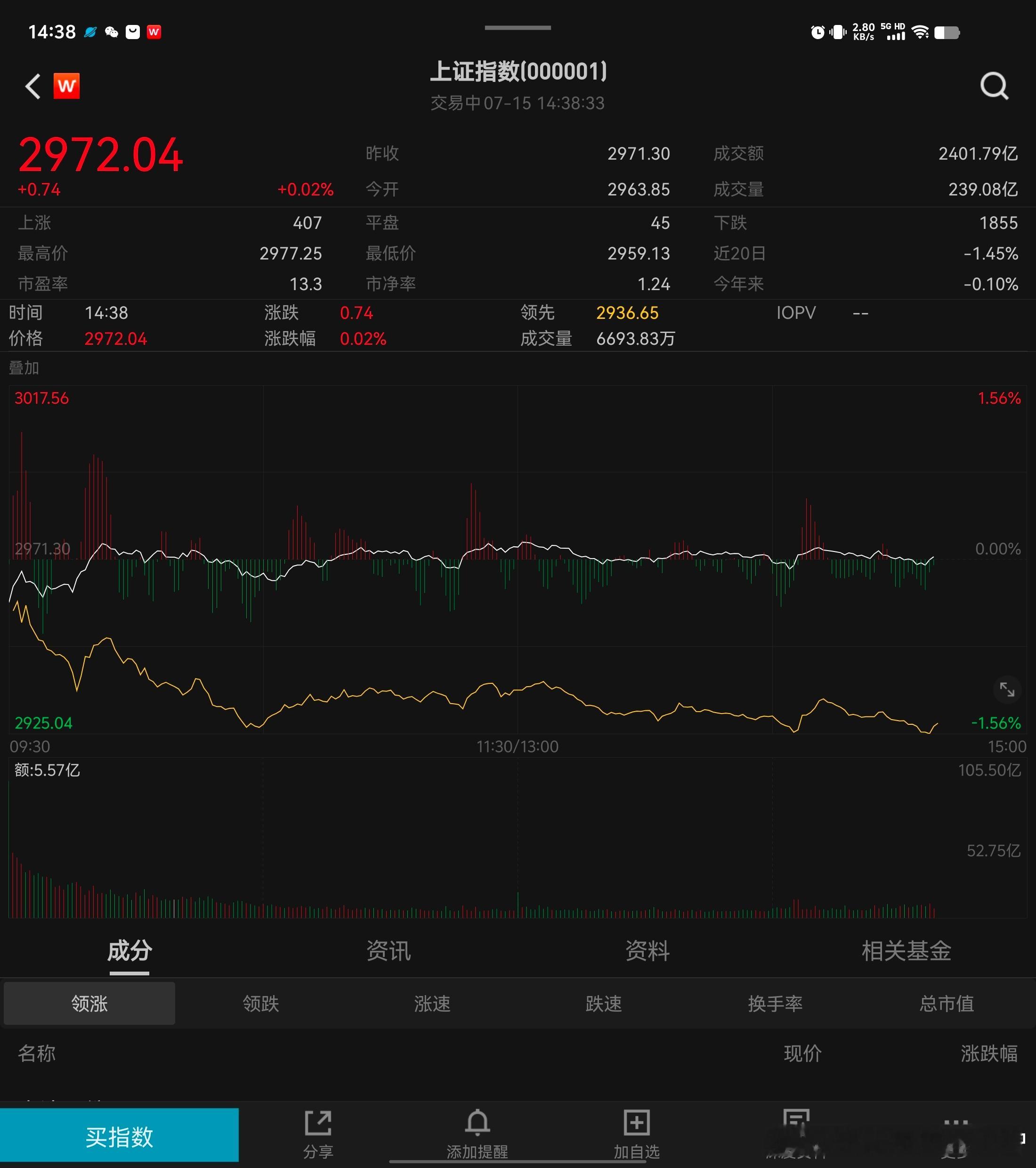Screen dimensions: 1036x1168
Task: Tap the WeChat status bar icon
Action: [112, 32]
